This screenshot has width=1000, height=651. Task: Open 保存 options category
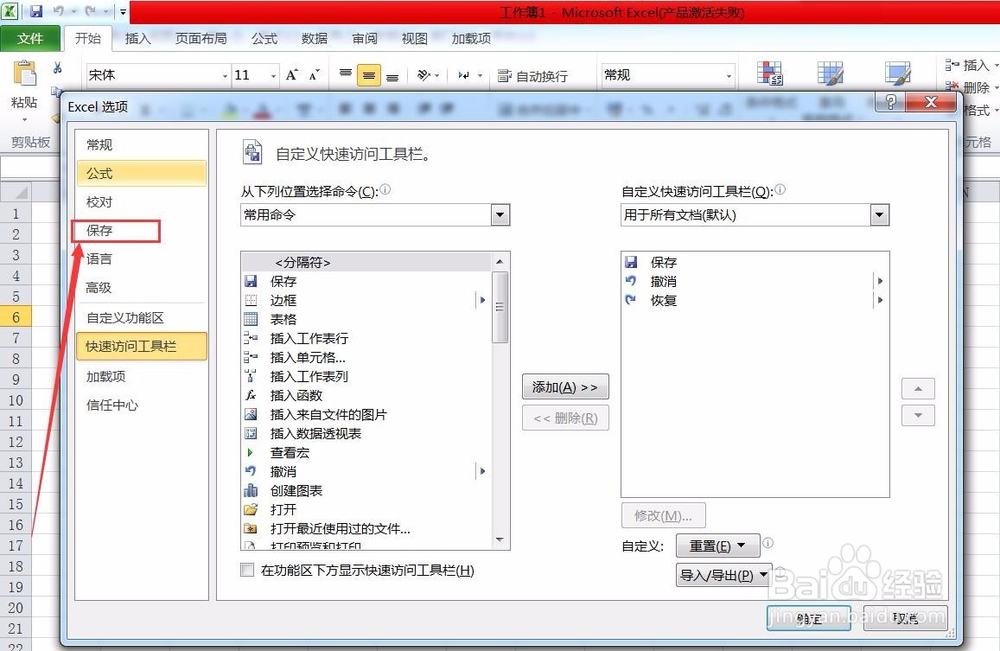[x=141, y=230]
